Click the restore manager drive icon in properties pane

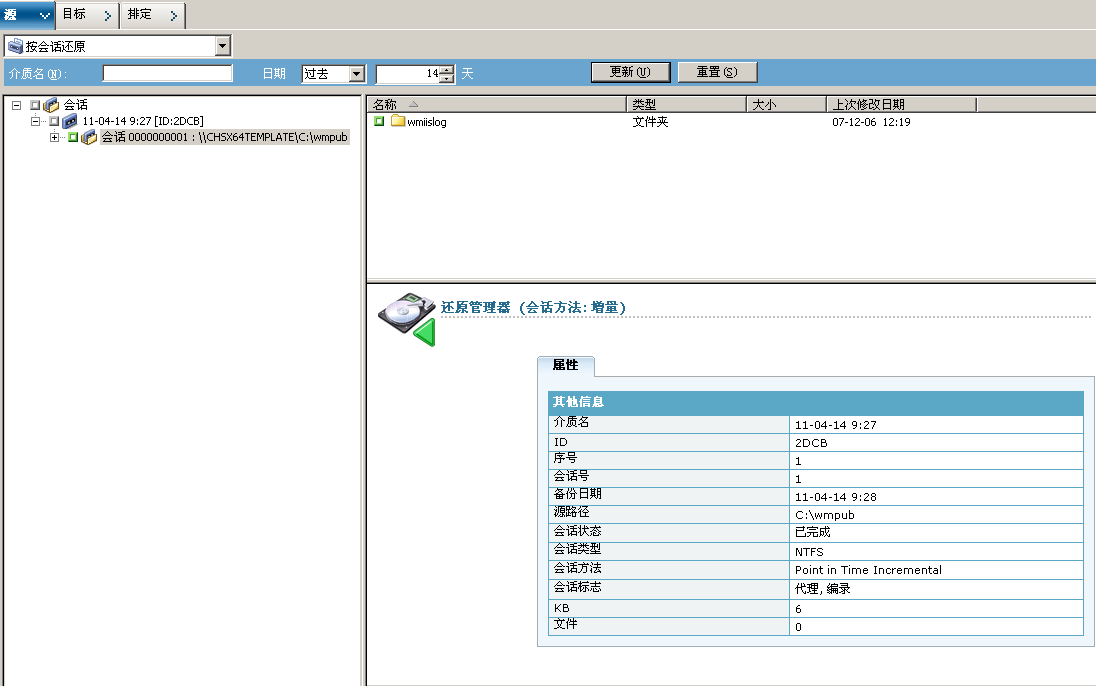coord(405,312)
